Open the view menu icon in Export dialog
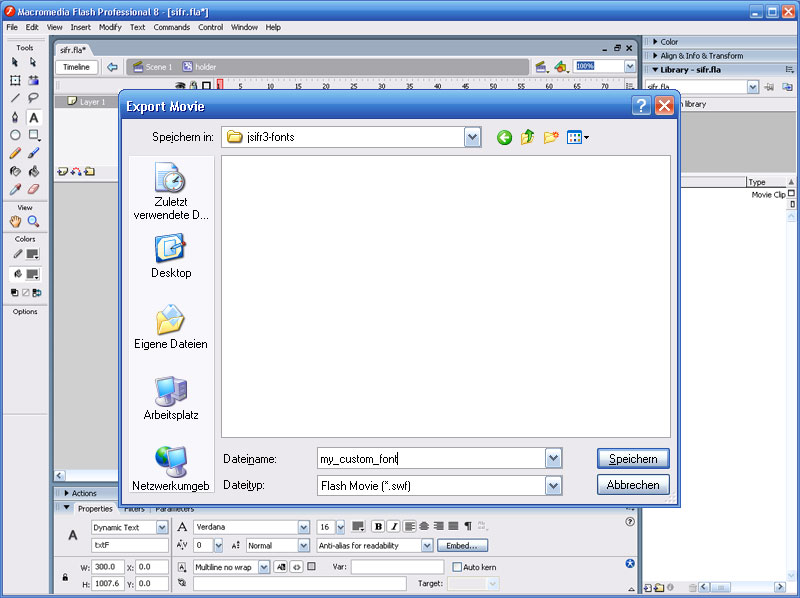This screenshot has height=598, width=800. pos(577,137)
